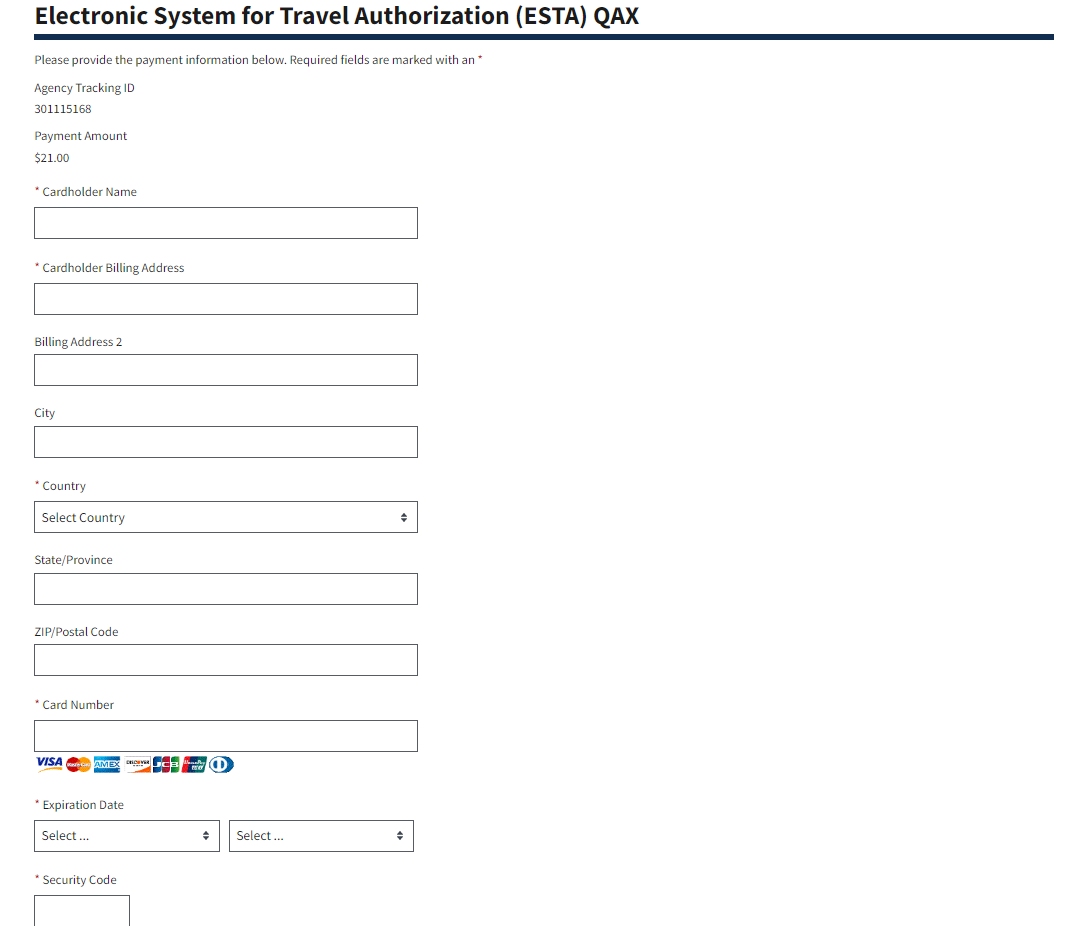Click the State/Province text box
The width and height of the screenshot is (1090, 926).
click(x=225, y=589)
